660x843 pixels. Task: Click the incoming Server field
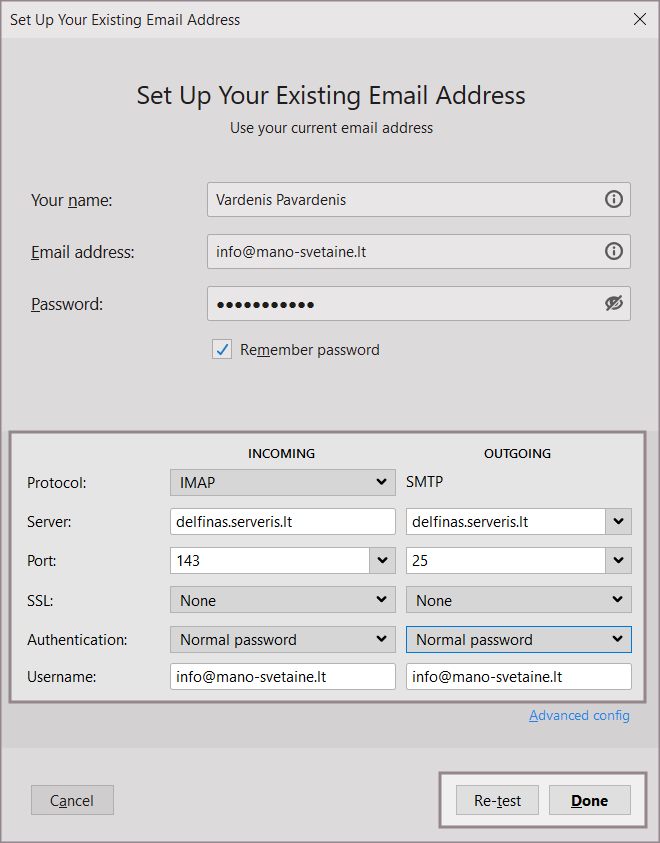[282, 522]
